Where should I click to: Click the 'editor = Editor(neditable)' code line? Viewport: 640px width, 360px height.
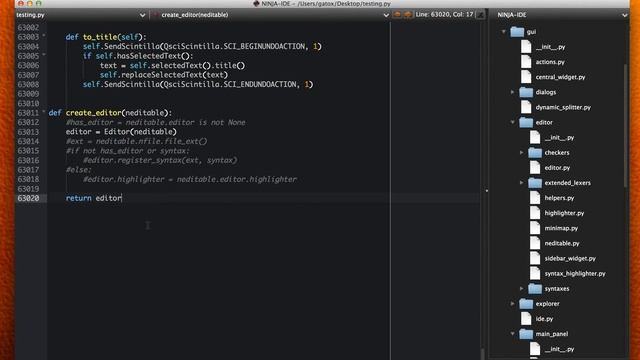tap(121, 132)
